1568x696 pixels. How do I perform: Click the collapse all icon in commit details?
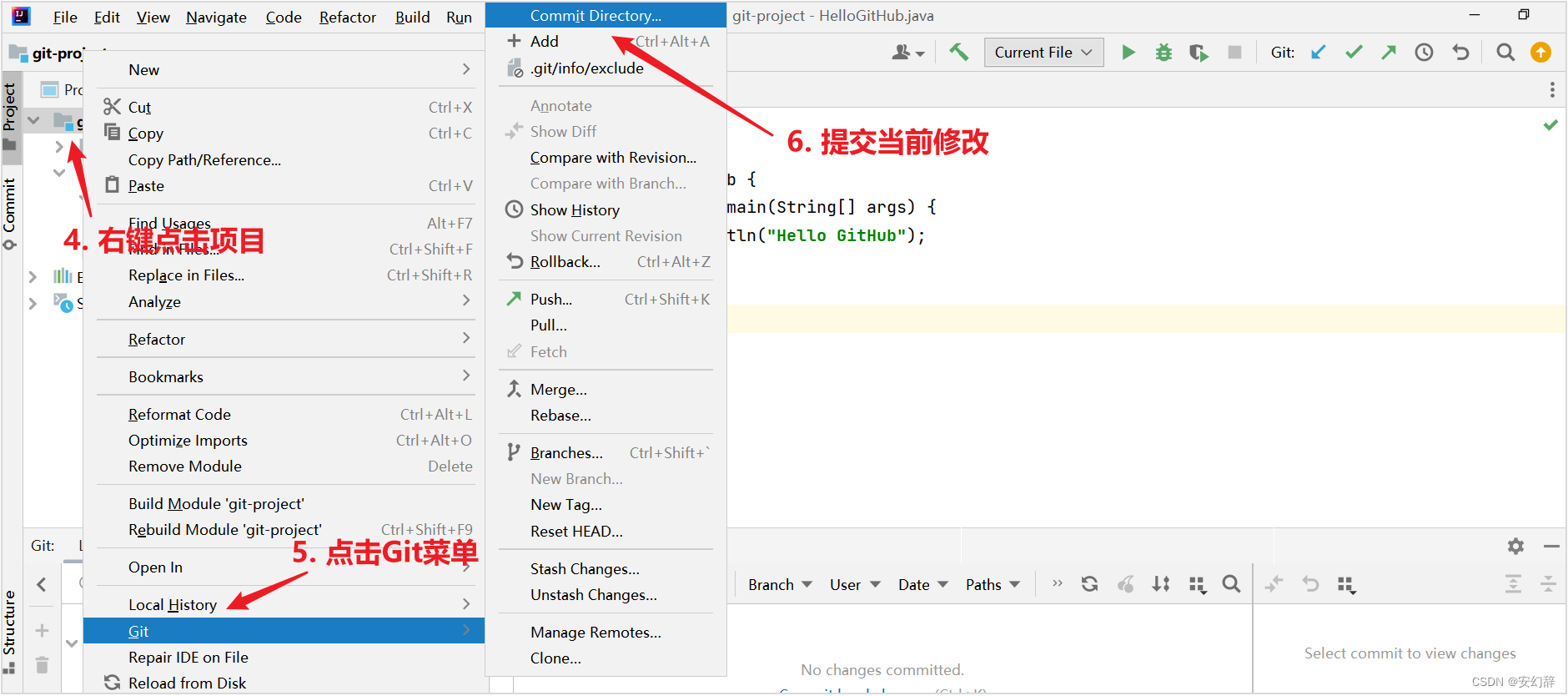[1548, 584]
